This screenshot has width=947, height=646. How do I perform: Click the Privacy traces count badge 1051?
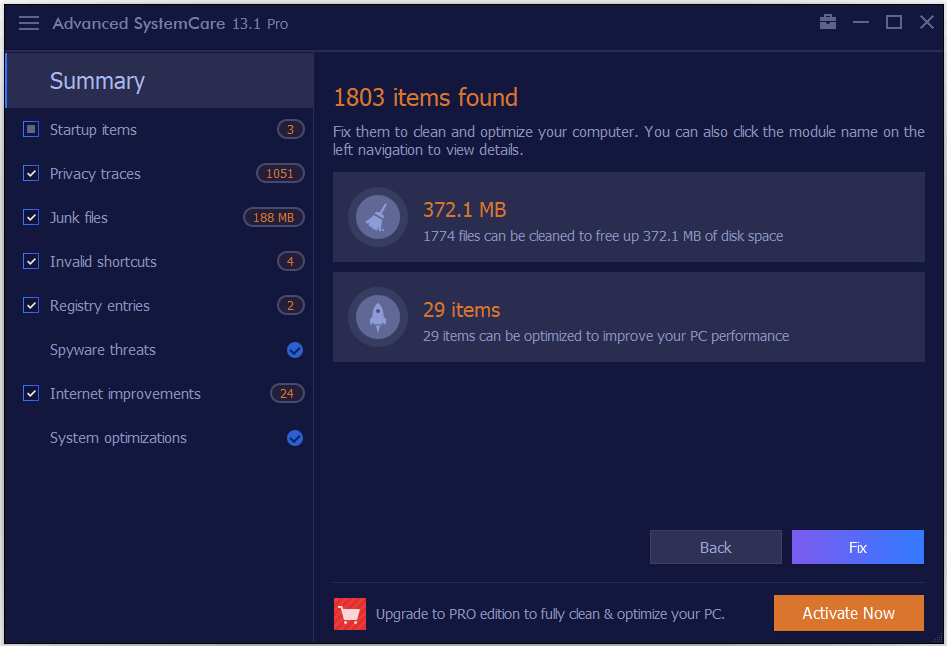pyautogui.click(x=280, y=173)
